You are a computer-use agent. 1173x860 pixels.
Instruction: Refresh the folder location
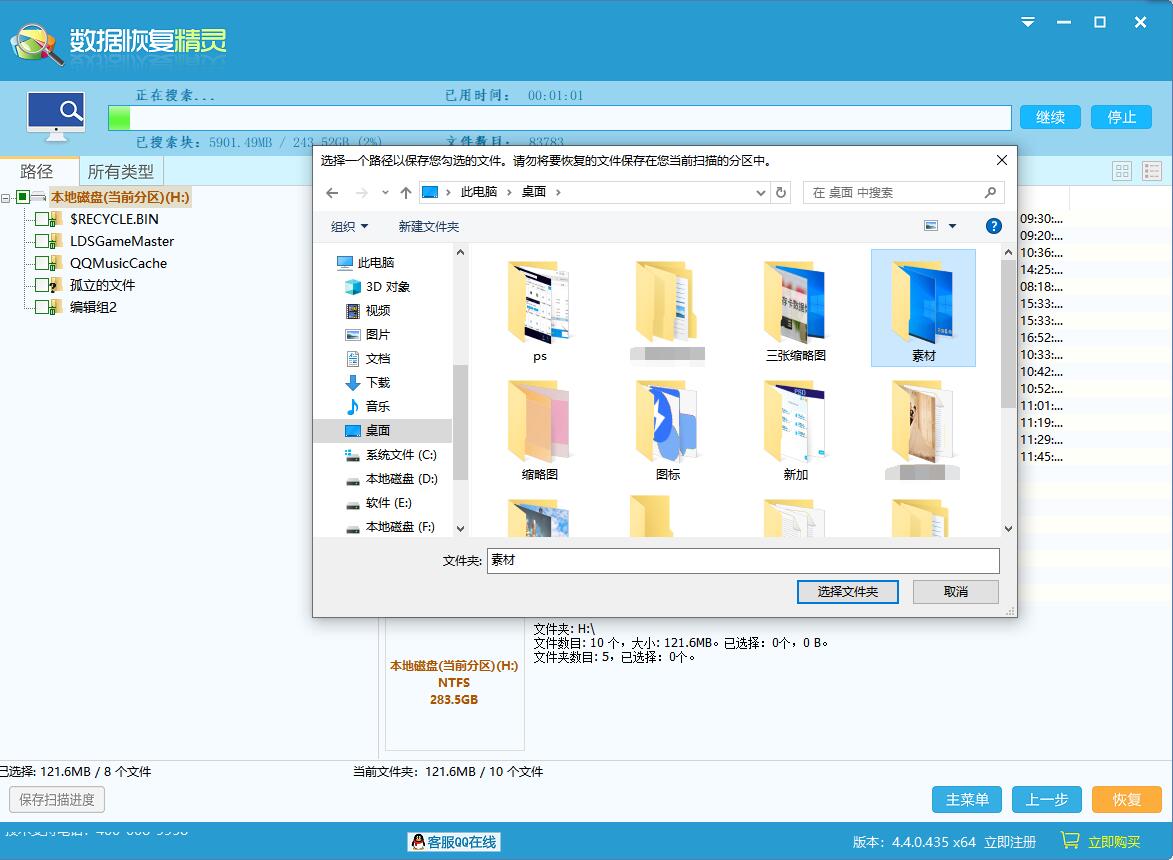pos(780,192)
